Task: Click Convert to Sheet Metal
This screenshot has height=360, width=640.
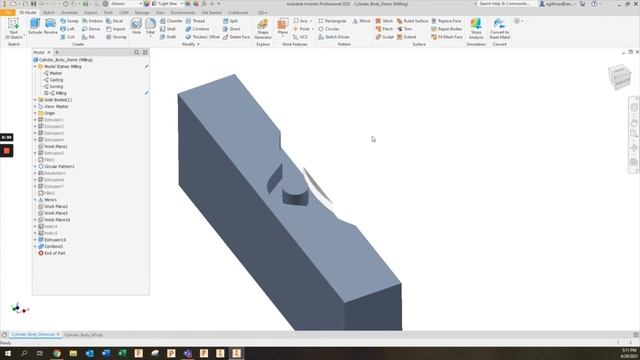Action: pyautogui.click(x=499, y=28)
